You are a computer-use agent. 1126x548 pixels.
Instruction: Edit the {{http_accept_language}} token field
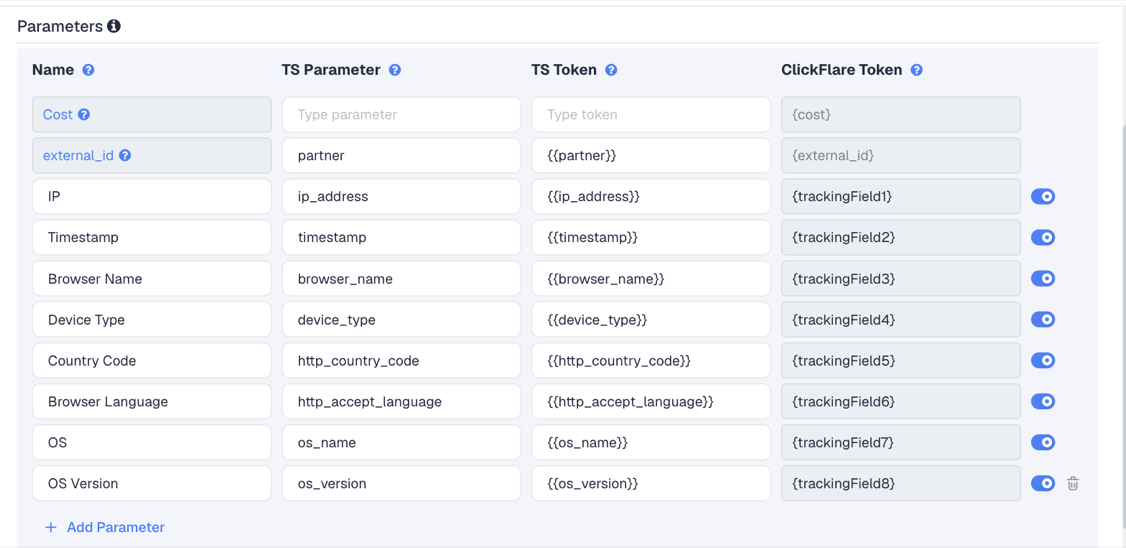[651, 401]
